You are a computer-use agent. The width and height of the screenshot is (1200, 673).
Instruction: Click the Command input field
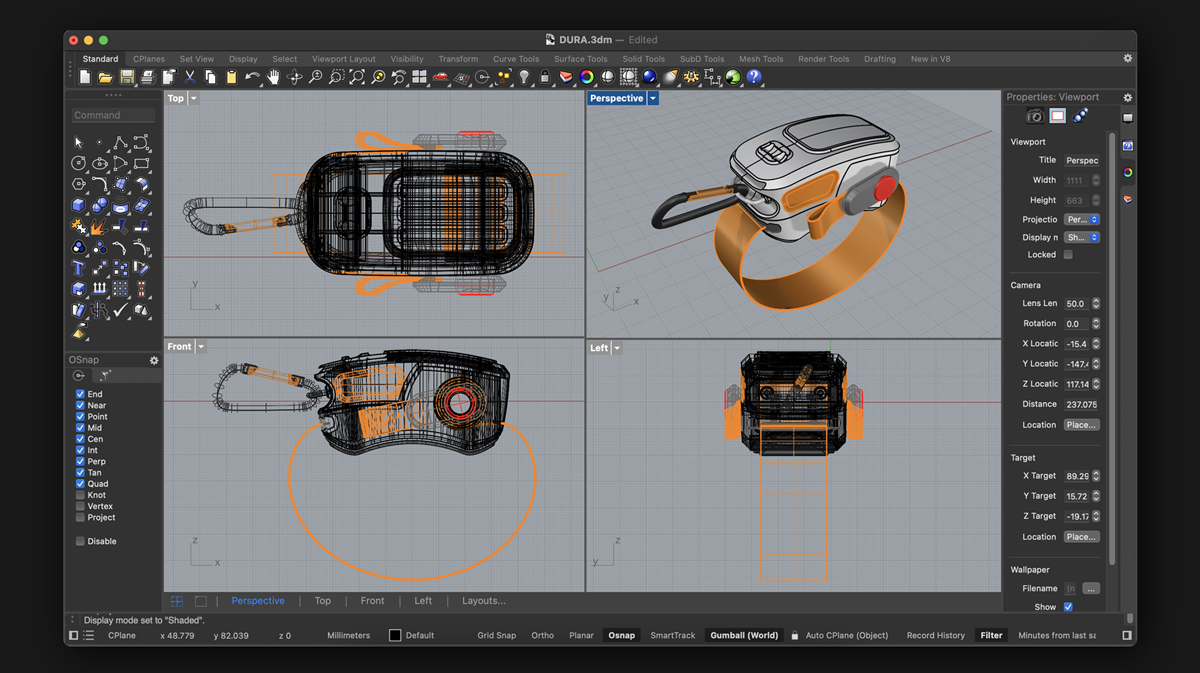pyautogui.click(x=114, y=115)
